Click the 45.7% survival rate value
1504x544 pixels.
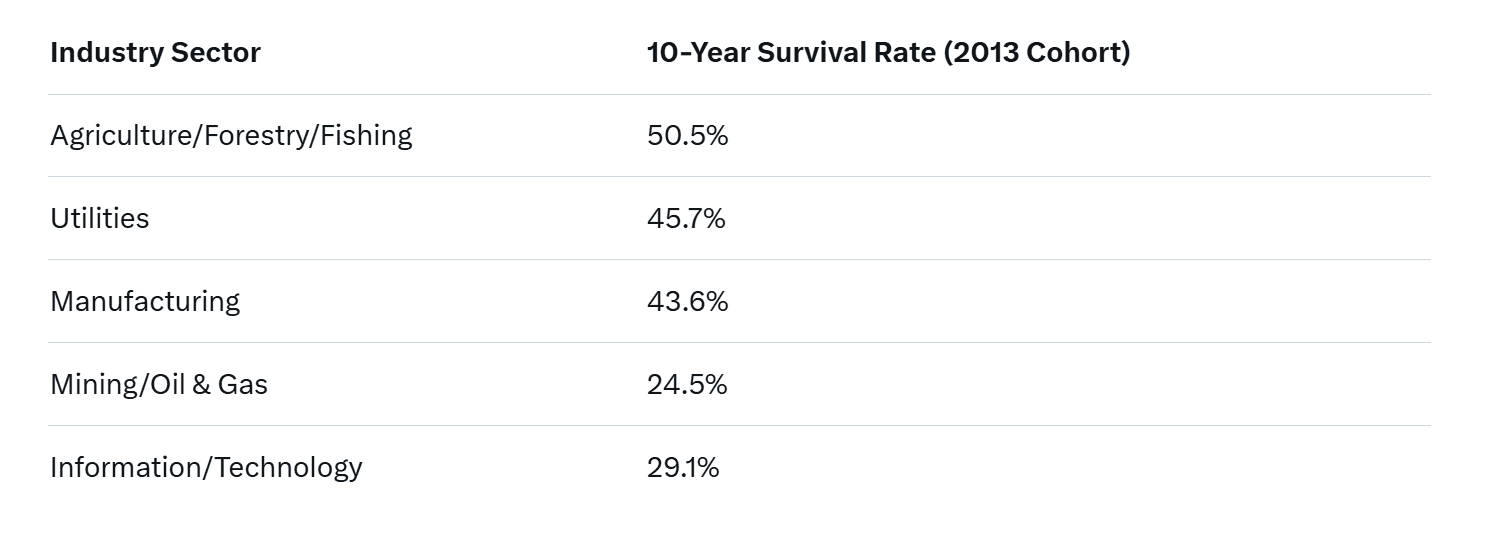coord(686,218)
